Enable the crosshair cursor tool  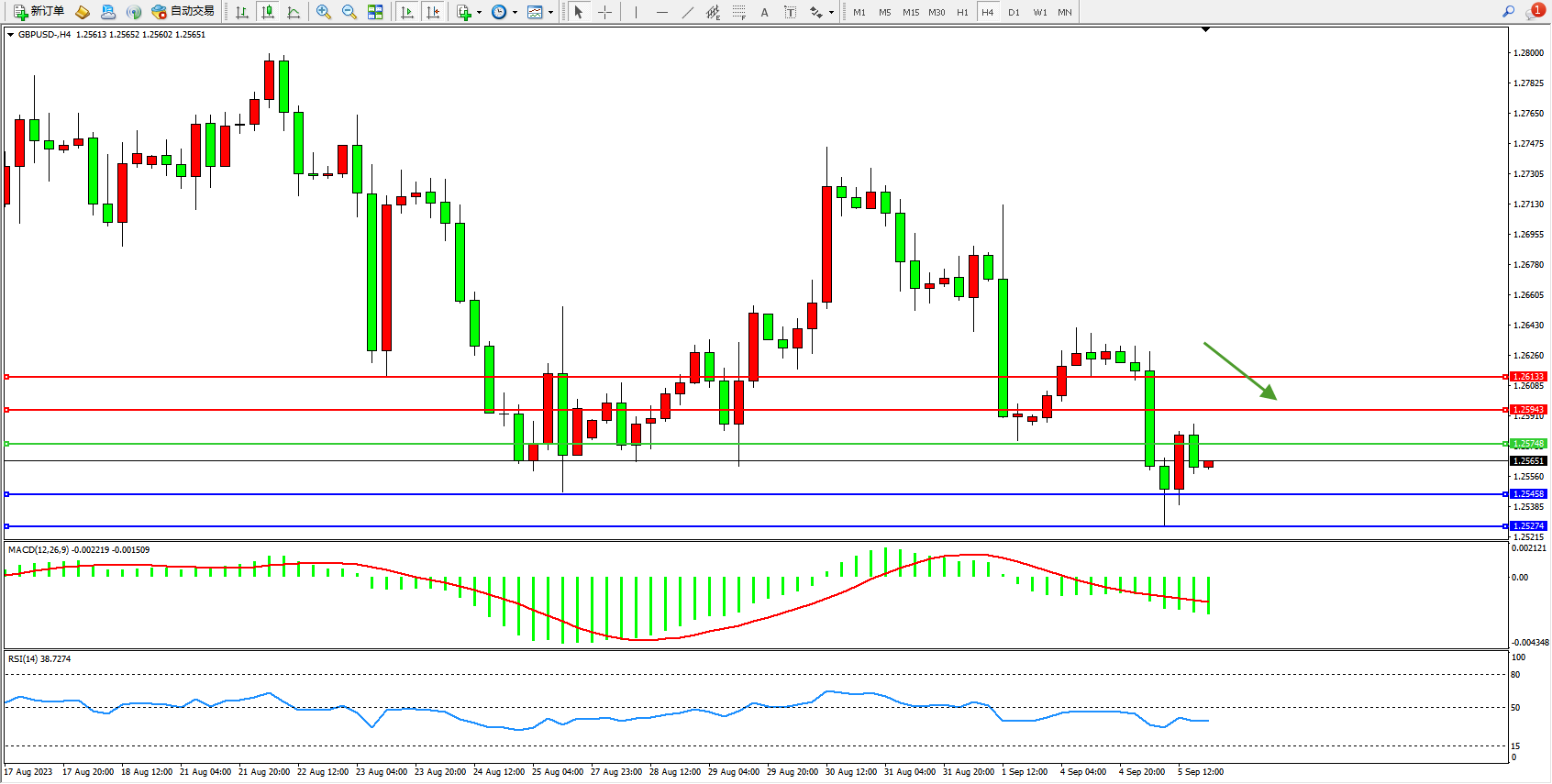[x=605, y=12]
